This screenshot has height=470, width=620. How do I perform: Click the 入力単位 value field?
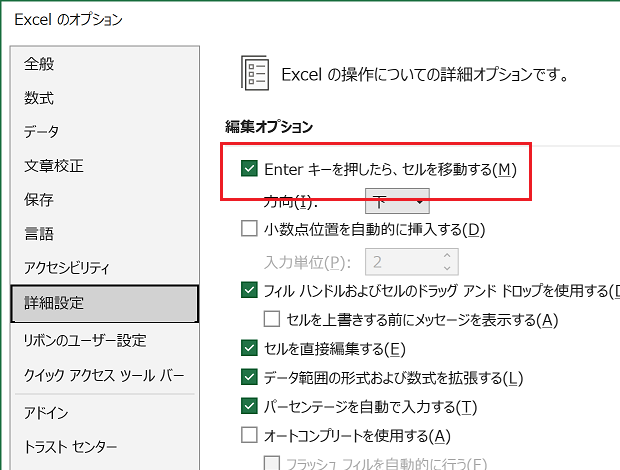point(402,262)
